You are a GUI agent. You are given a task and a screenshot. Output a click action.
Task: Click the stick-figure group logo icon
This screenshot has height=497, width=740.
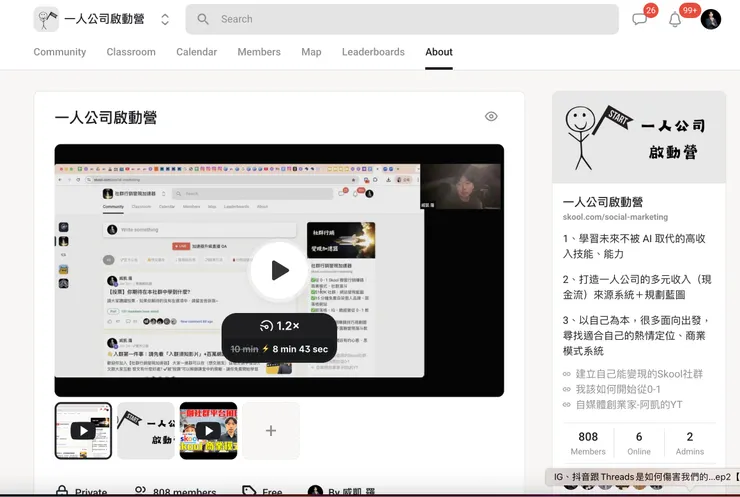coord(46,19)
